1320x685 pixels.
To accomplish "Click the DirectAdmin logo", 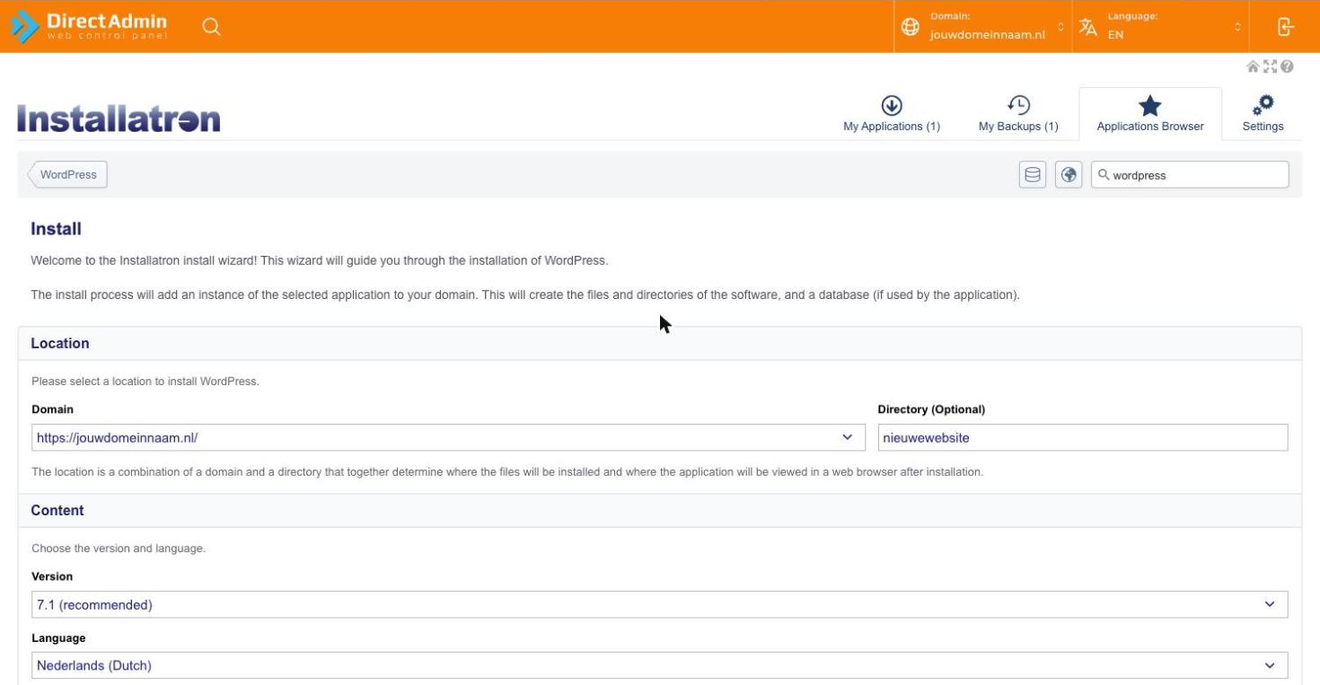I will [x=89, y=26].
